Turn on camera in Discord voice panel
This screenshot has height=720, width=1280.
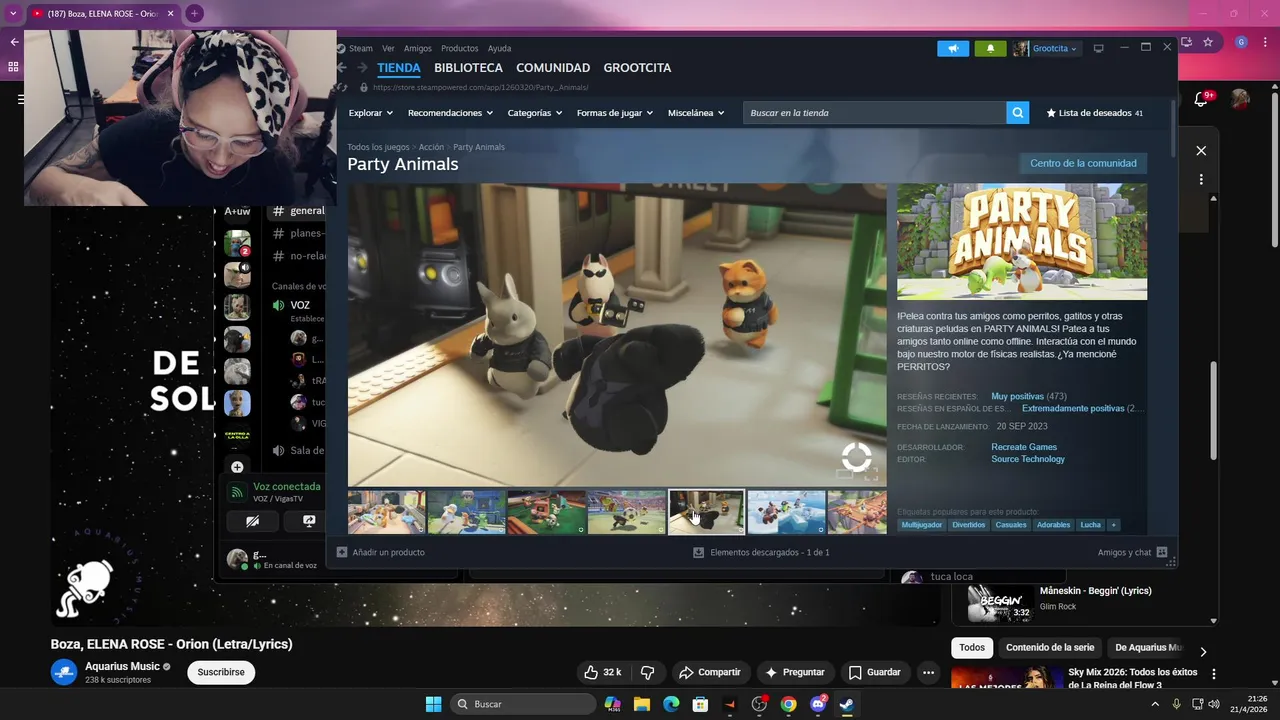point(252,521)
